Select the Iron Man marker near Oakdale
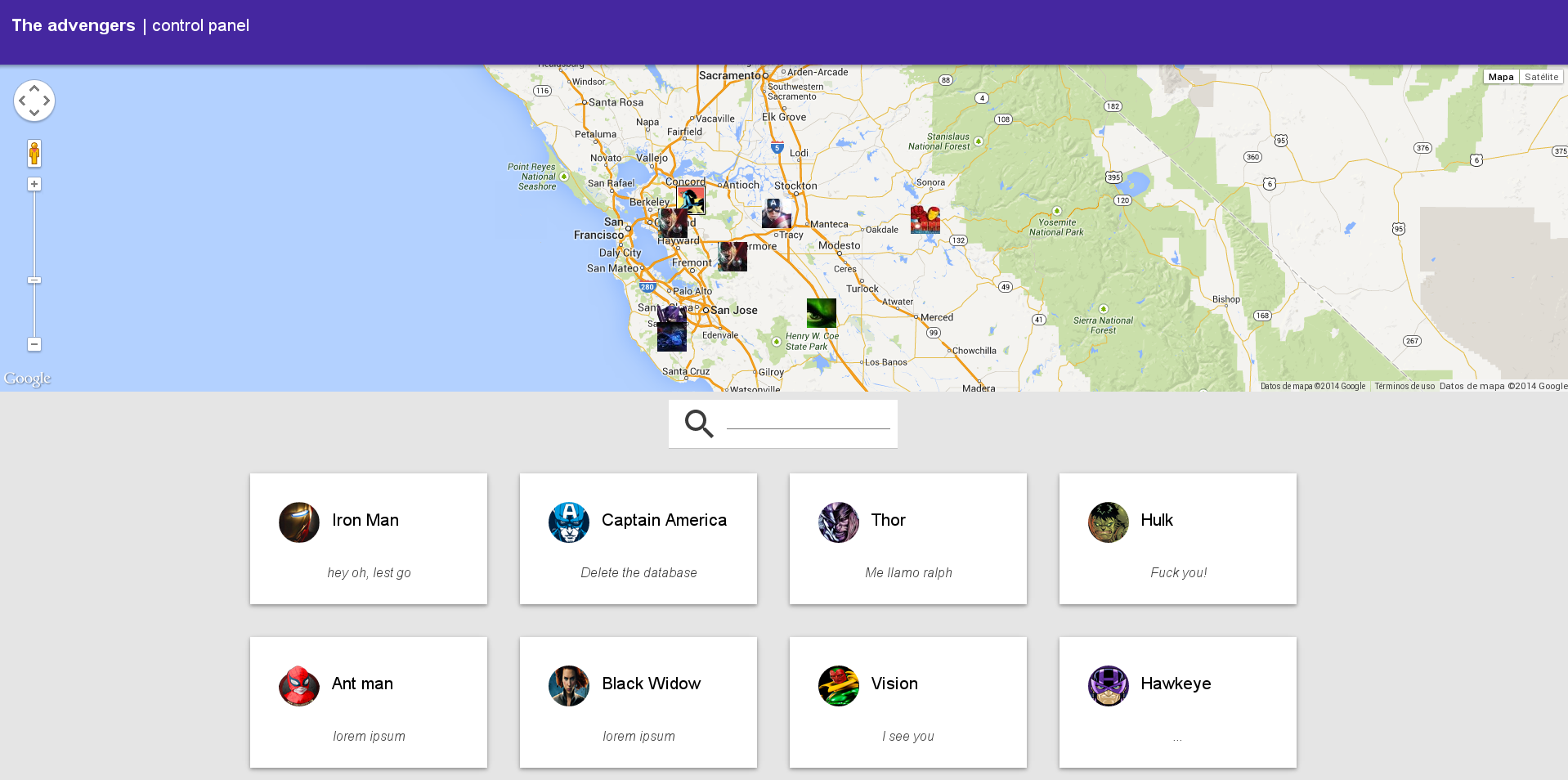 click(x=925, y=219)
